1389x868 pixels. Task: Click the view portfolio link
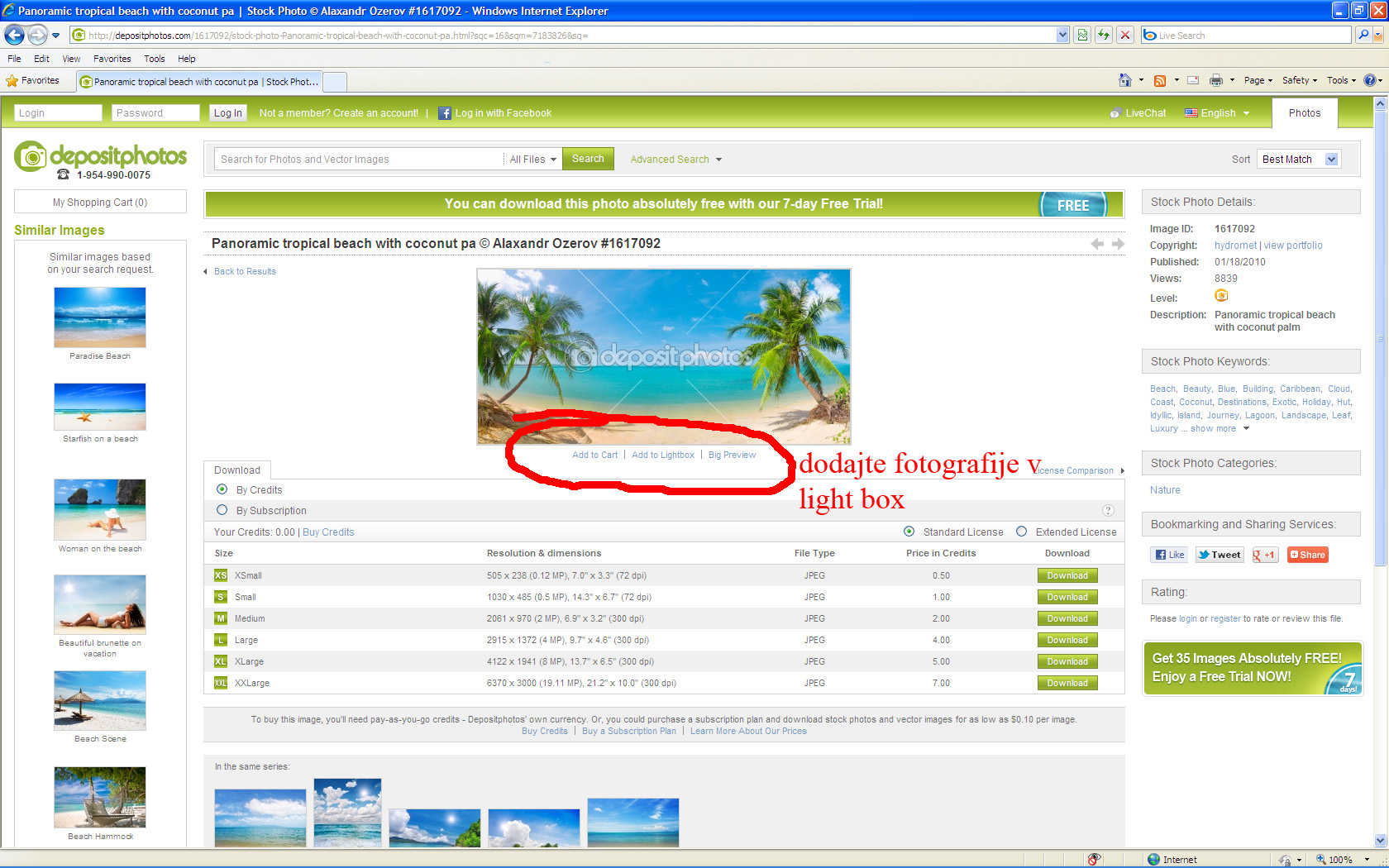click(x=1293, y=246)
